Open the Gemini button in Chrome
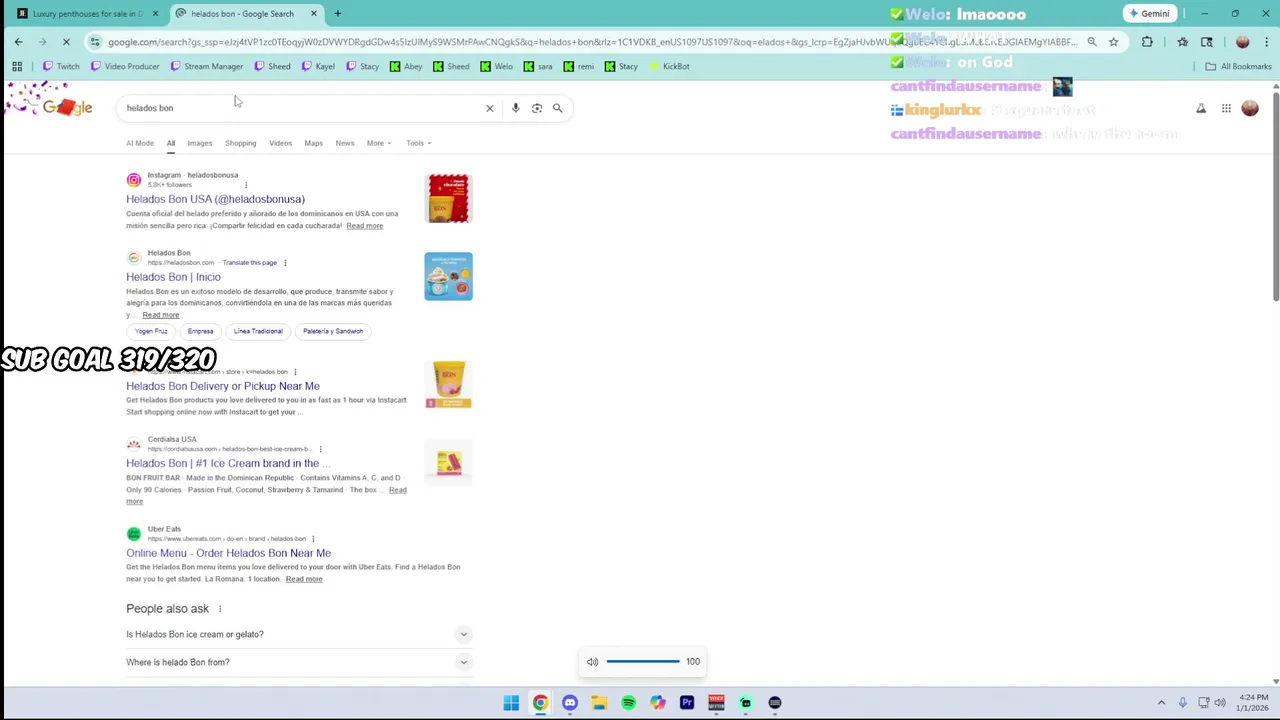Screen dimensions: 1280x720 point(1149,14)
